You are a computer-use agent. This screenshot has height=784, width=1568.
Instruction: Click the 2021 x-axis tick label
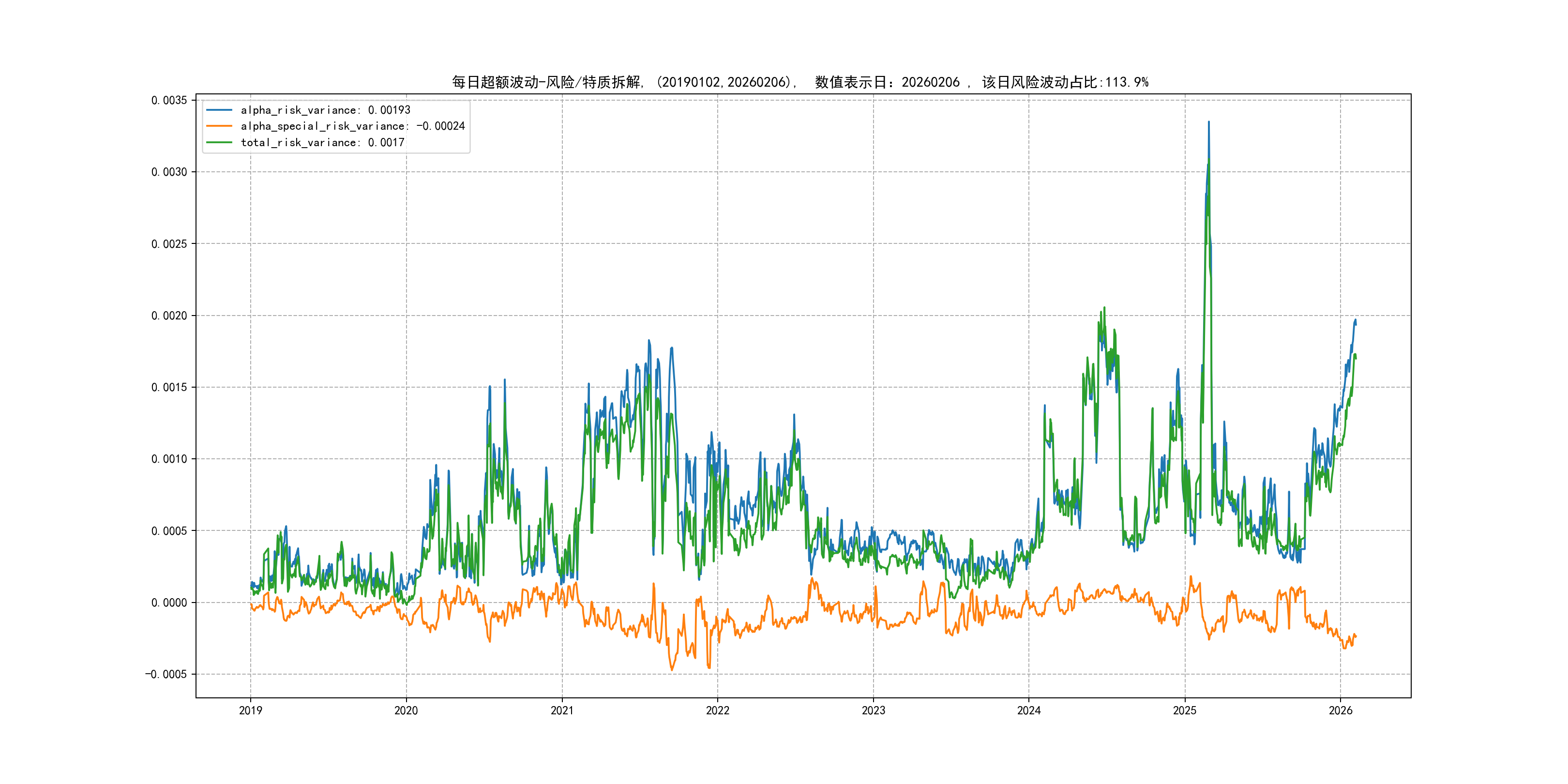pyautogui.click(x=562, y=710)
